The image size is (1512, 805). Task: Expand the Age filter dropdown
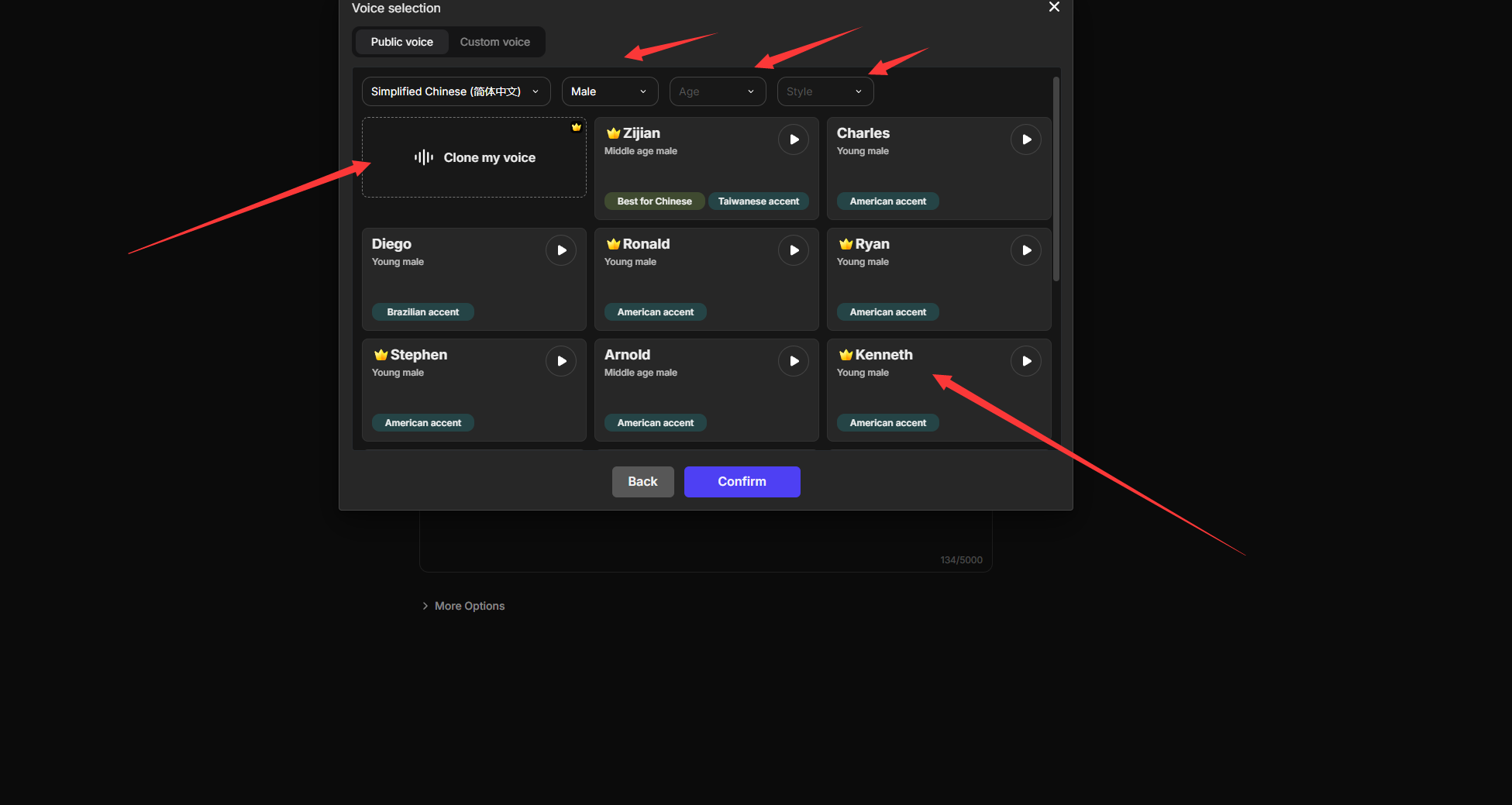[717, 91]
